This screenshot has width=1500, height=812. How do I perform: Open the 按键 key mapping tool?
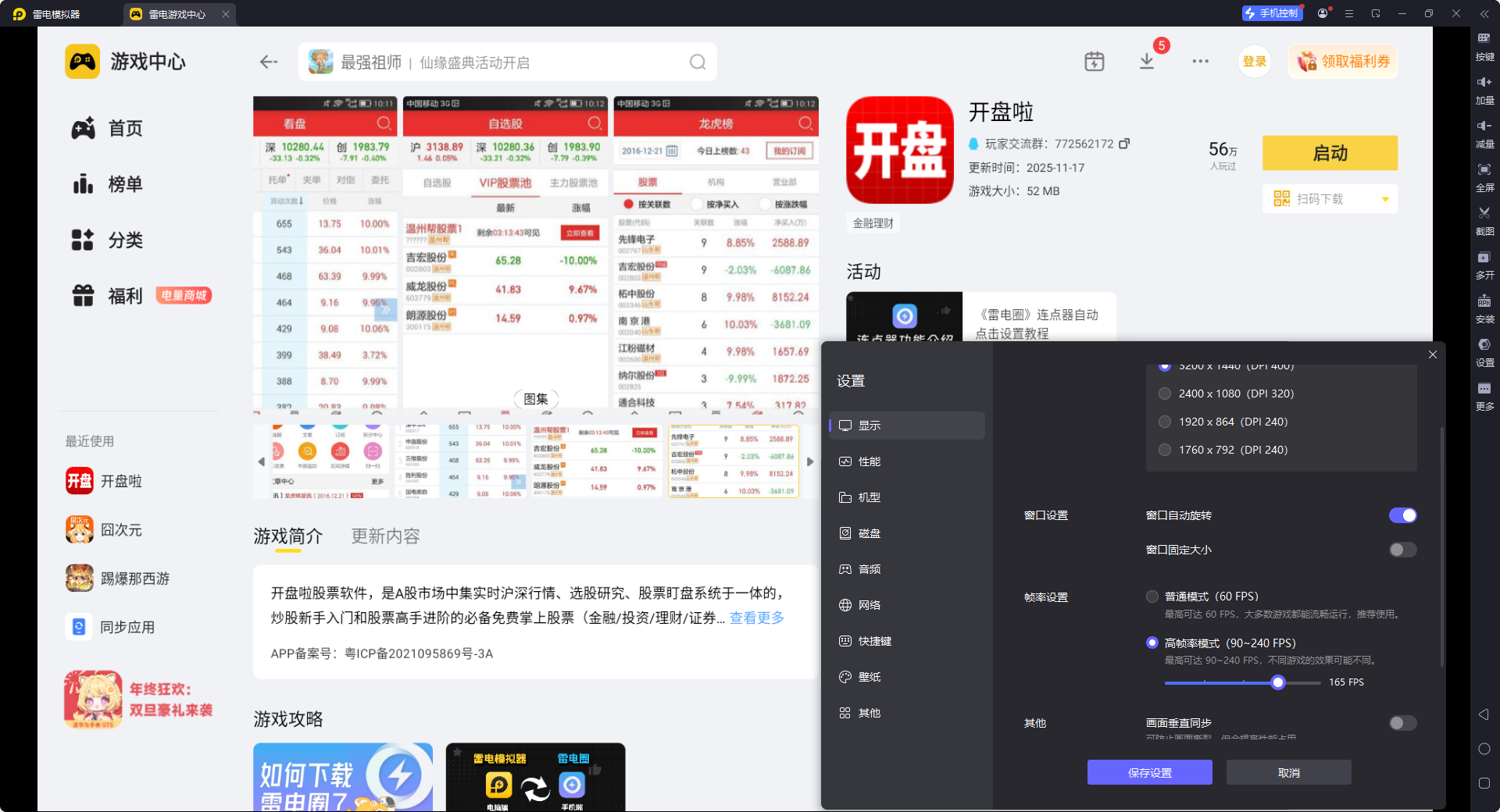click(1484, 45)
